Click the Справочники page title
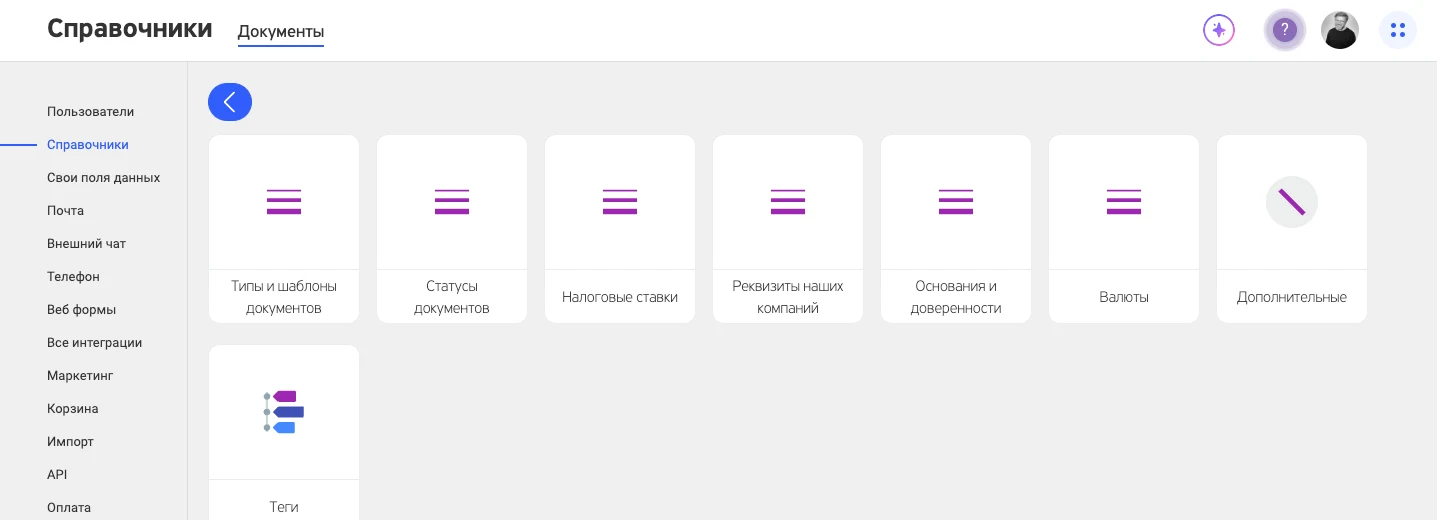Viewport: 1440px width, 520px height. click(130, 28)
